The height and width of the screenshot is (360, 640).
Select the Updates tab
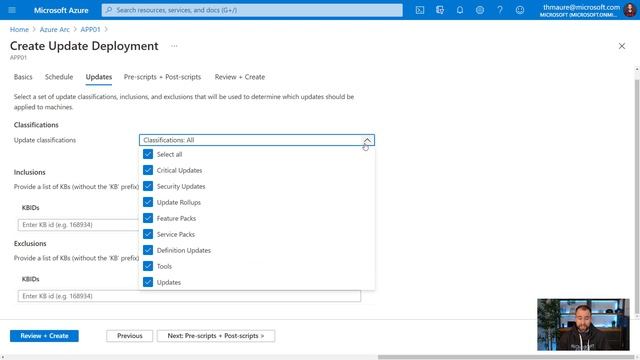(99, 77)
